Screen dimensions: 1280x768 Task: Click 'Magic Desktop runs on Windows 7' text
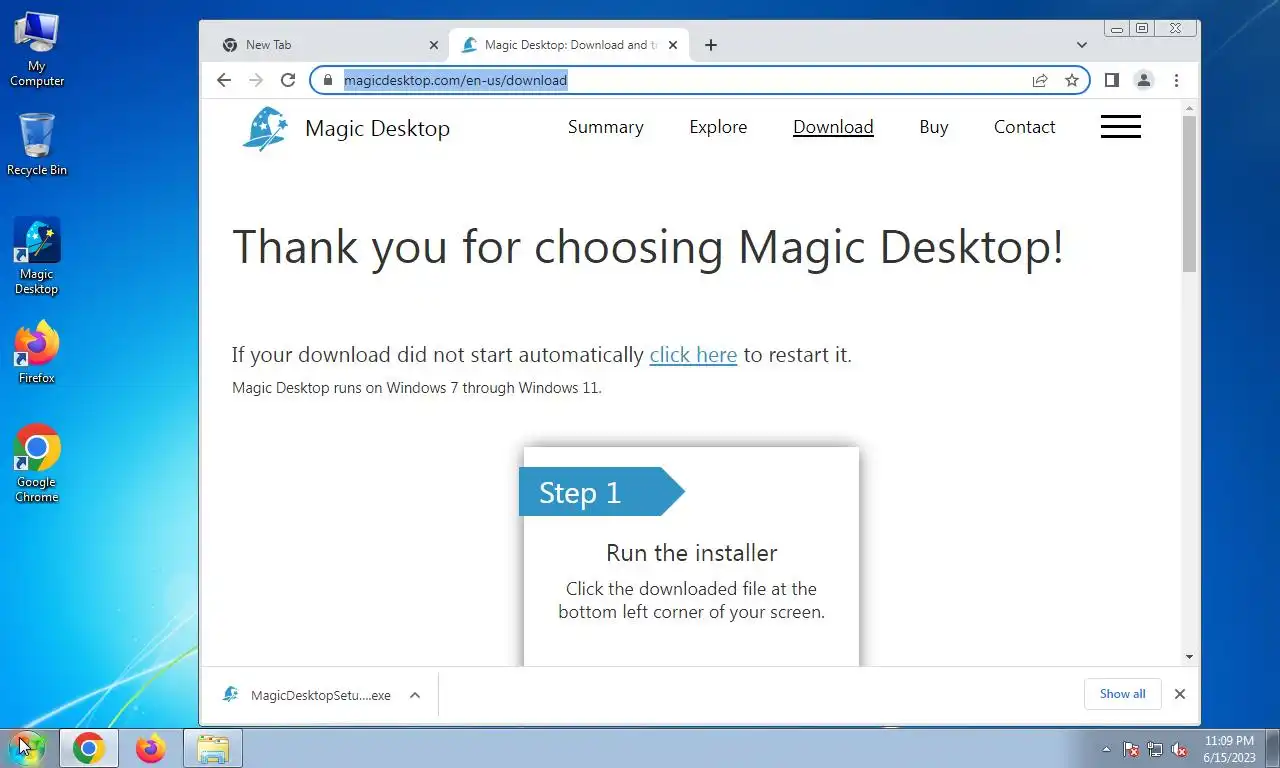pyautogui.click(x=417, y=388)
